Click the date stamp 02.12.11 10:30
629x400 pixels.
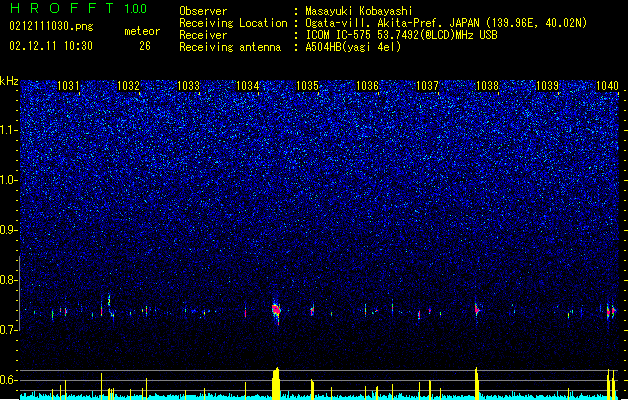pyautogui.click(x=51, y=46)
